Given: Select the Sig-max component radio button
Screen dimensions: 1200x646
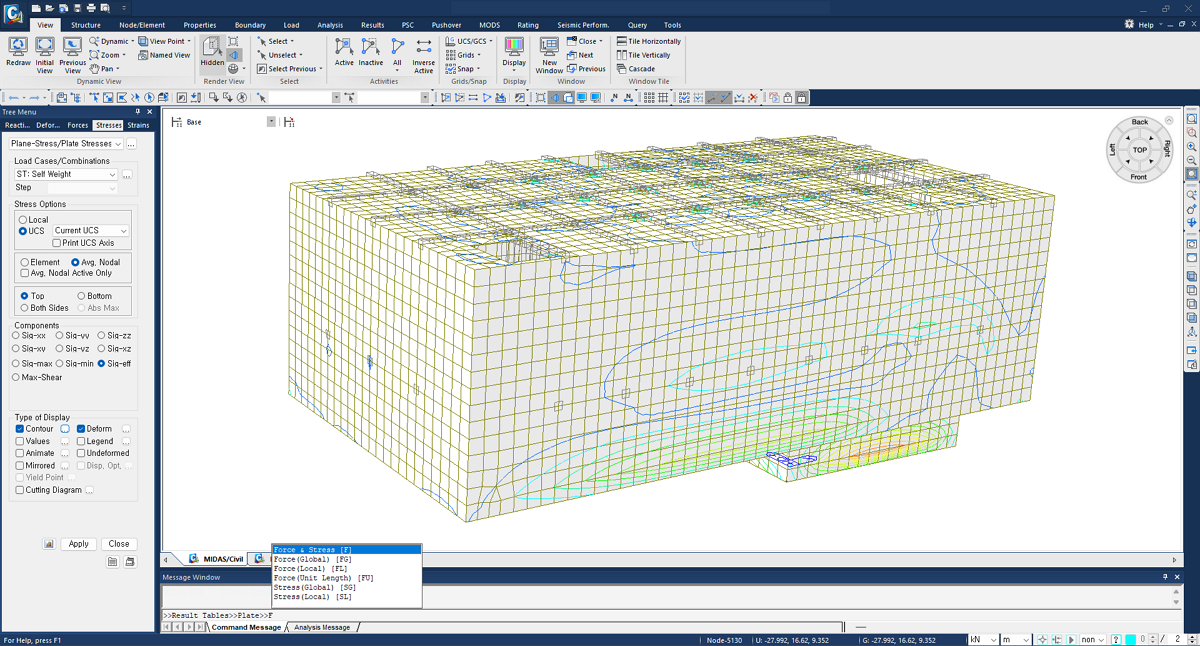Looking at the screenshot, I should pyautogui.click(x=17, y=364).
